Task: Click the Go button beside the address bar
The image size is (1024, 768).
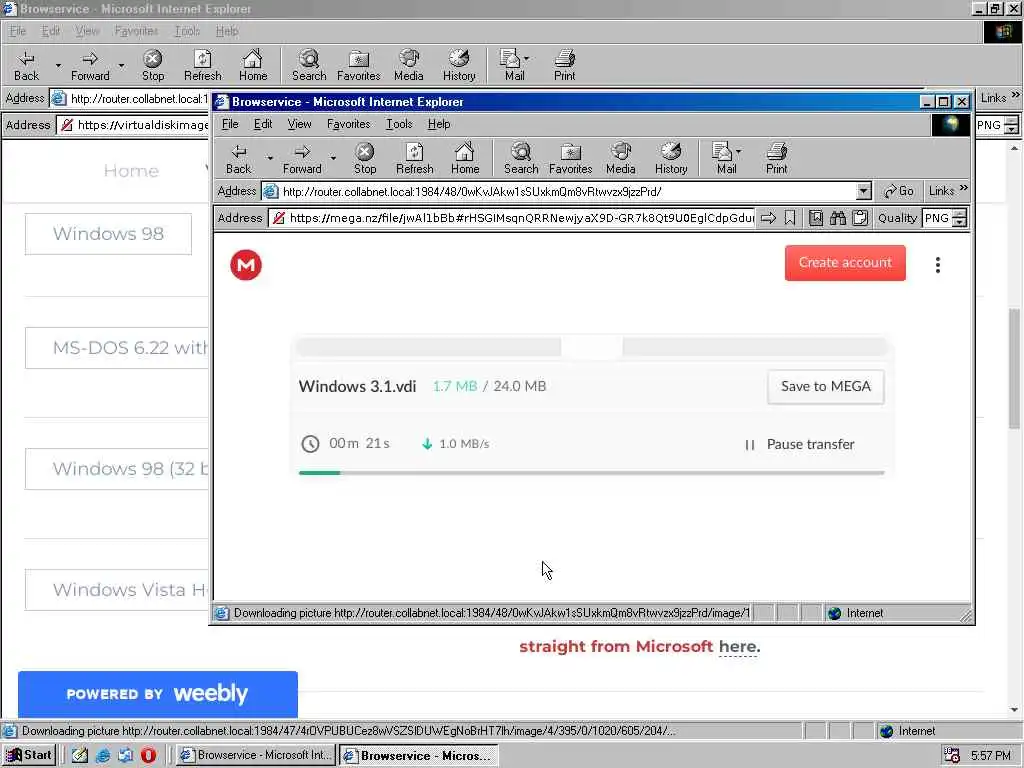Action: click(898, 191)
